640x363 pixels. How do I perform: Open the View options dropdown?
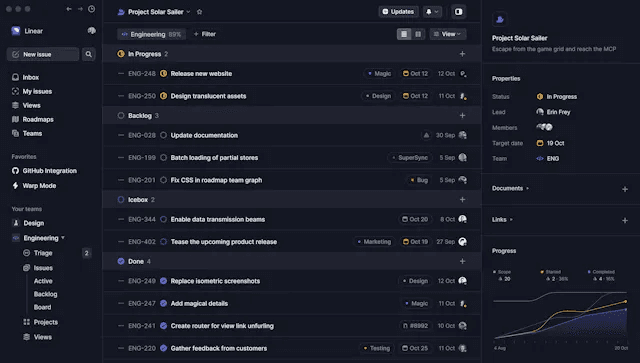pyautogui.click(x=448, y=34)
